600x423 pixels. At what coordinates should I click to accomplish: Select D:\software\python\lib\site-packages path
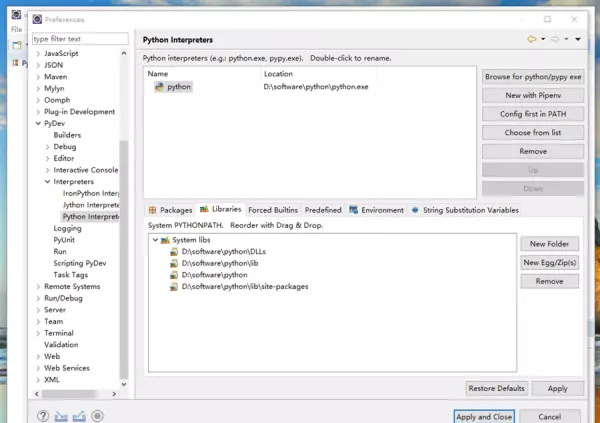click(245, 287)
